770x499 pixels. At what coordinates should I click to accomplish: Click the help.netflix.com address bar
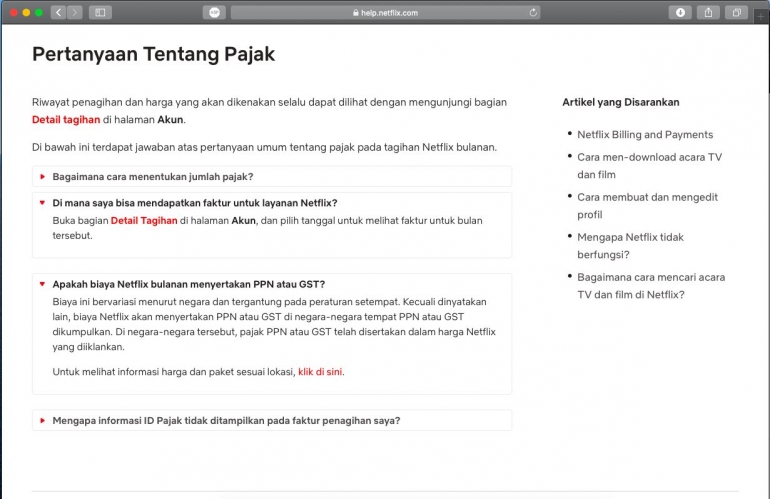click(x=385, y=12)
